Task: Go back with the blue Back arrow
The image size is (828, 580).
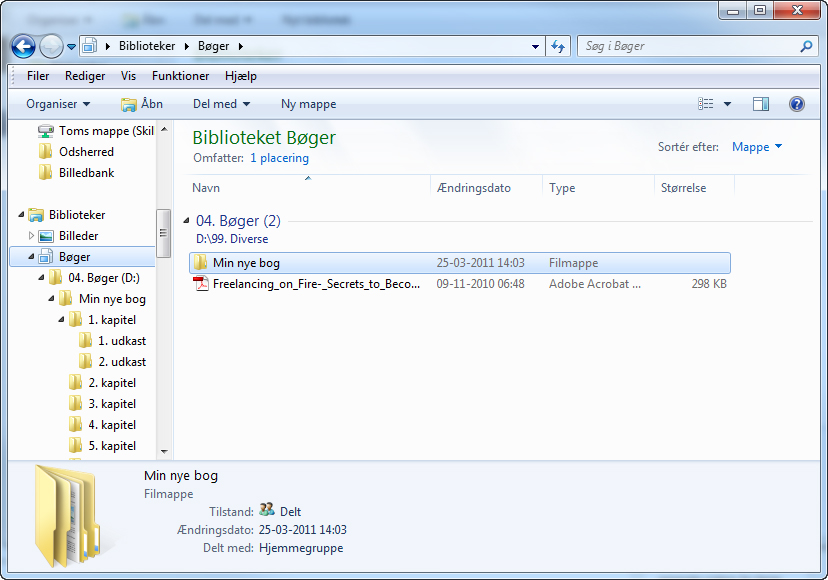Action: (23, 46)
